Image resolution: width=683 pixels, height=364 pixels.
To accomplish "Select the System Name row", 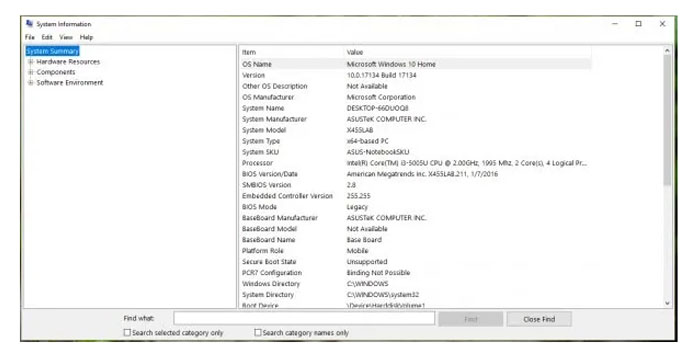I will tap(416, 108).
